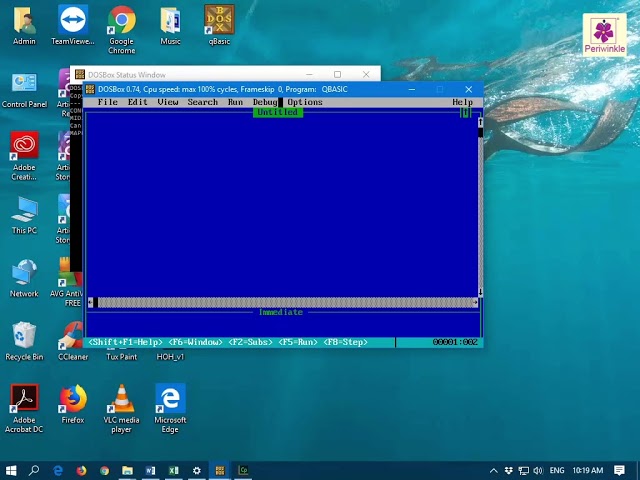Open the Run menu in QBasic
The width and height of the screenshot is (640, 480).
(236, 102)
